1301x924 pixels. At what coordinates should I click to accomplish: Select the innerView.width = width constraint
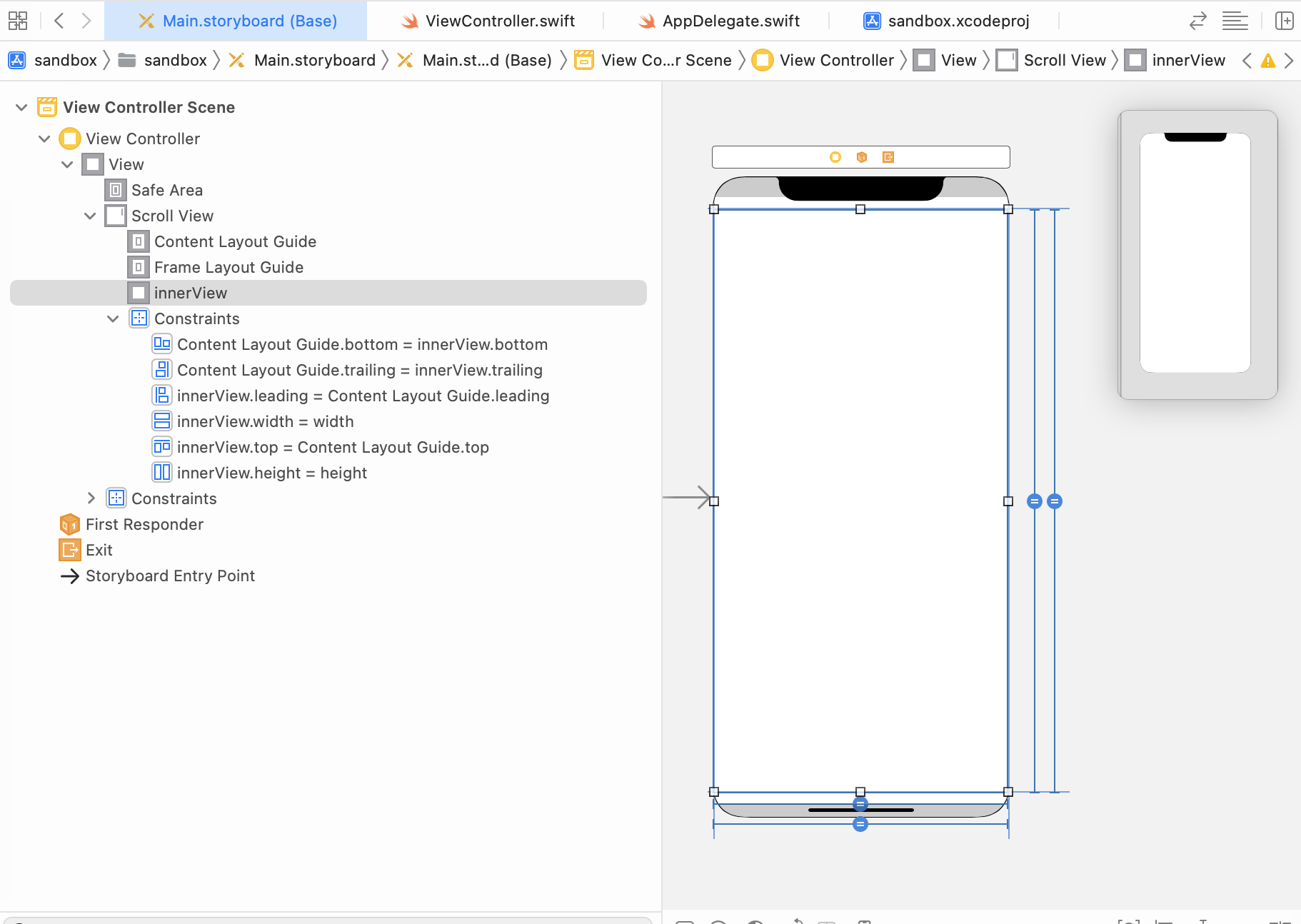point(265,421)
